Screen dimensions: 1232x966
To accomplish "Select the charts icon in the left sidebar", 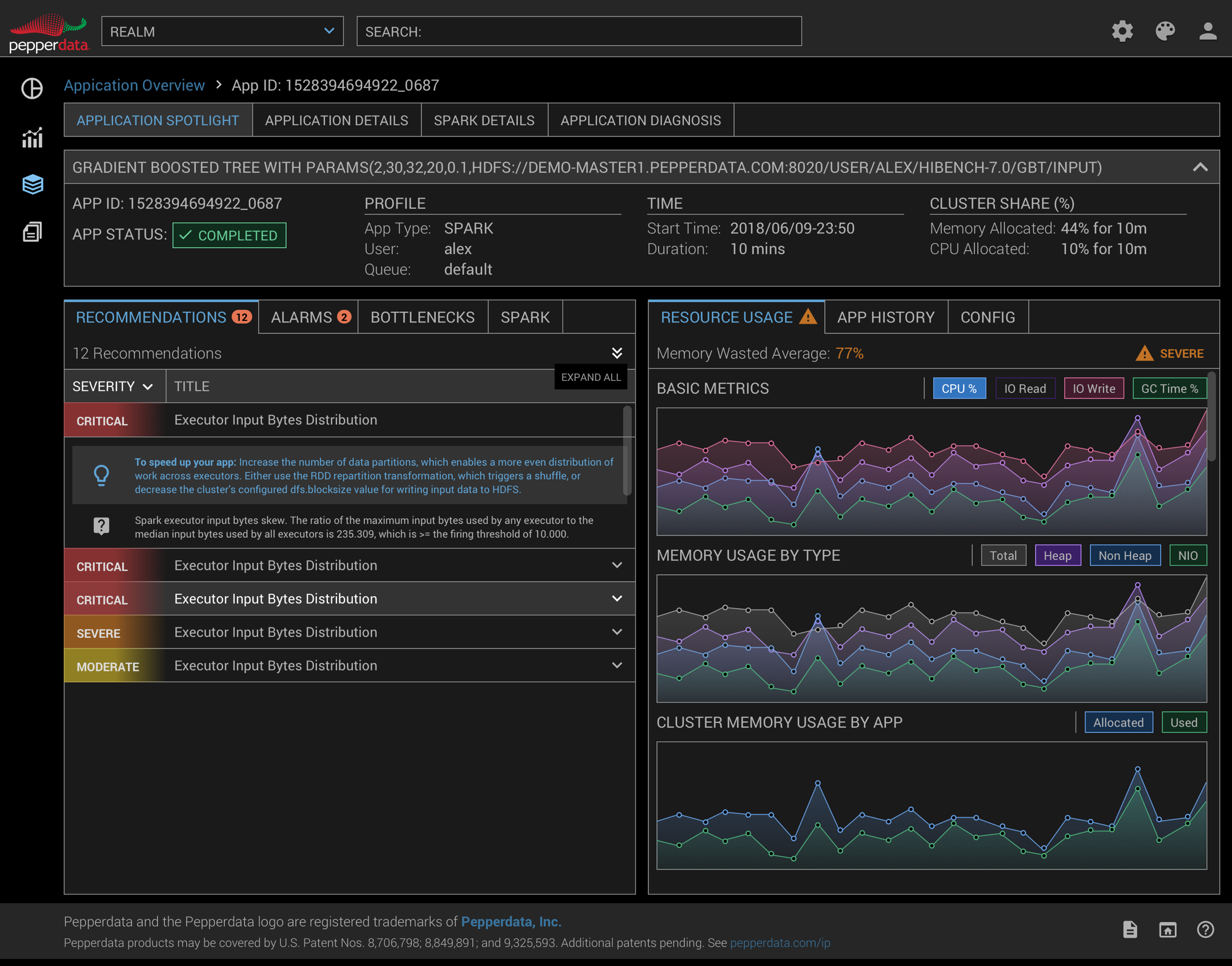I will 32,138.
